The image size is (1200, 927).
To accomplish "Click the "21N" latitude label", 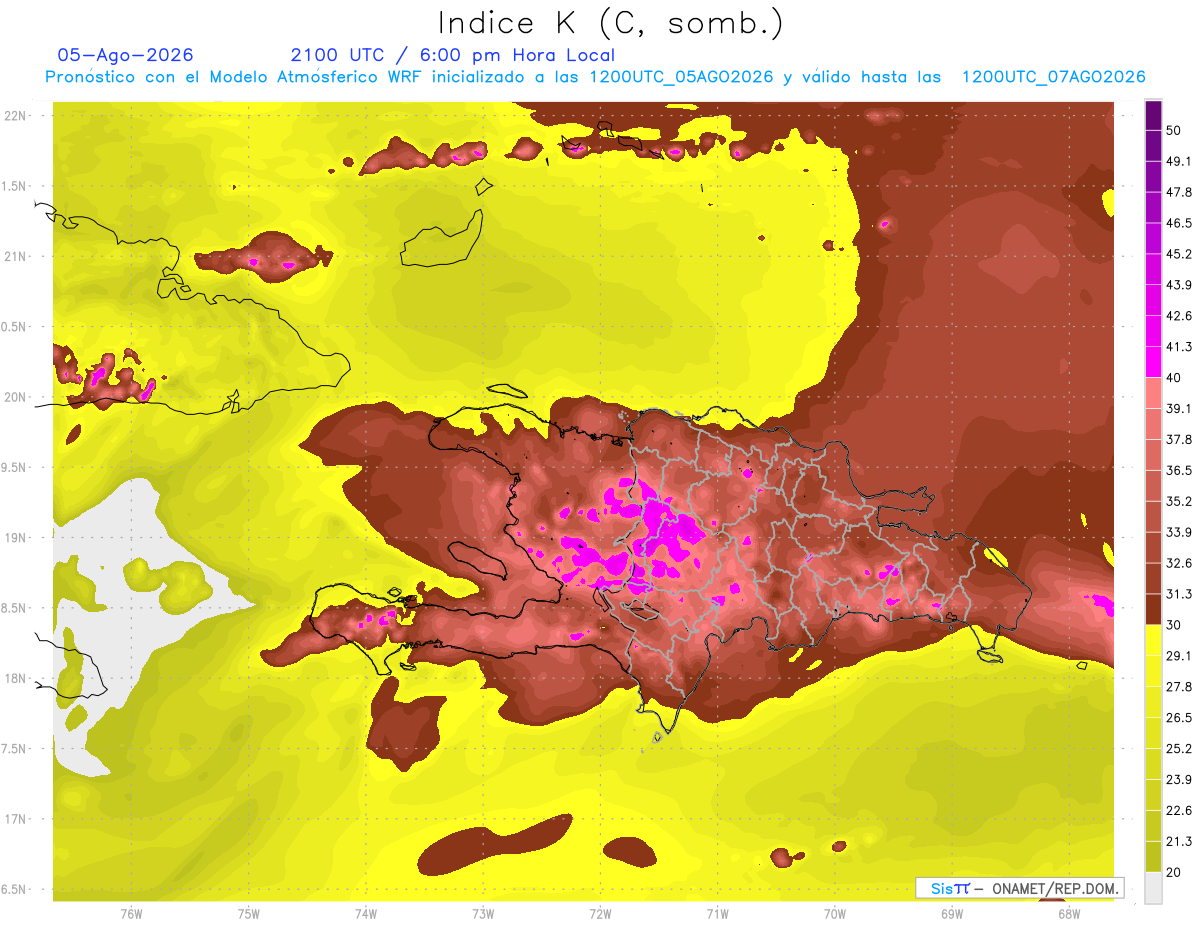I will coord(15,256).
